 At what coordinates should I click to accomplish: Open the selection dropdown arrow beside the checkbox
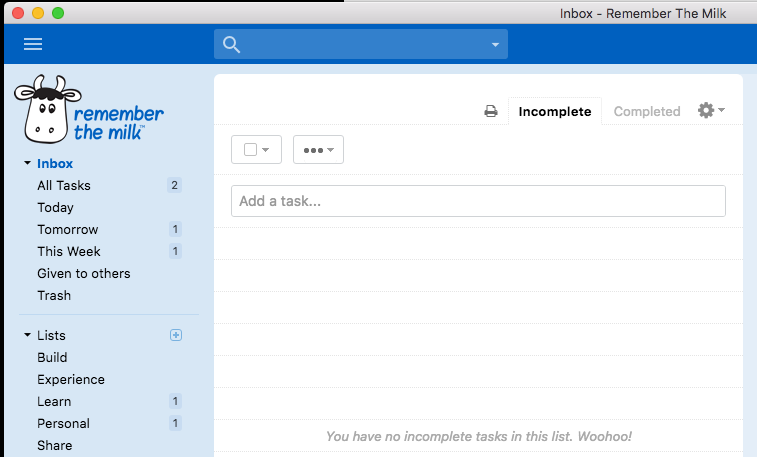[266, 150]
